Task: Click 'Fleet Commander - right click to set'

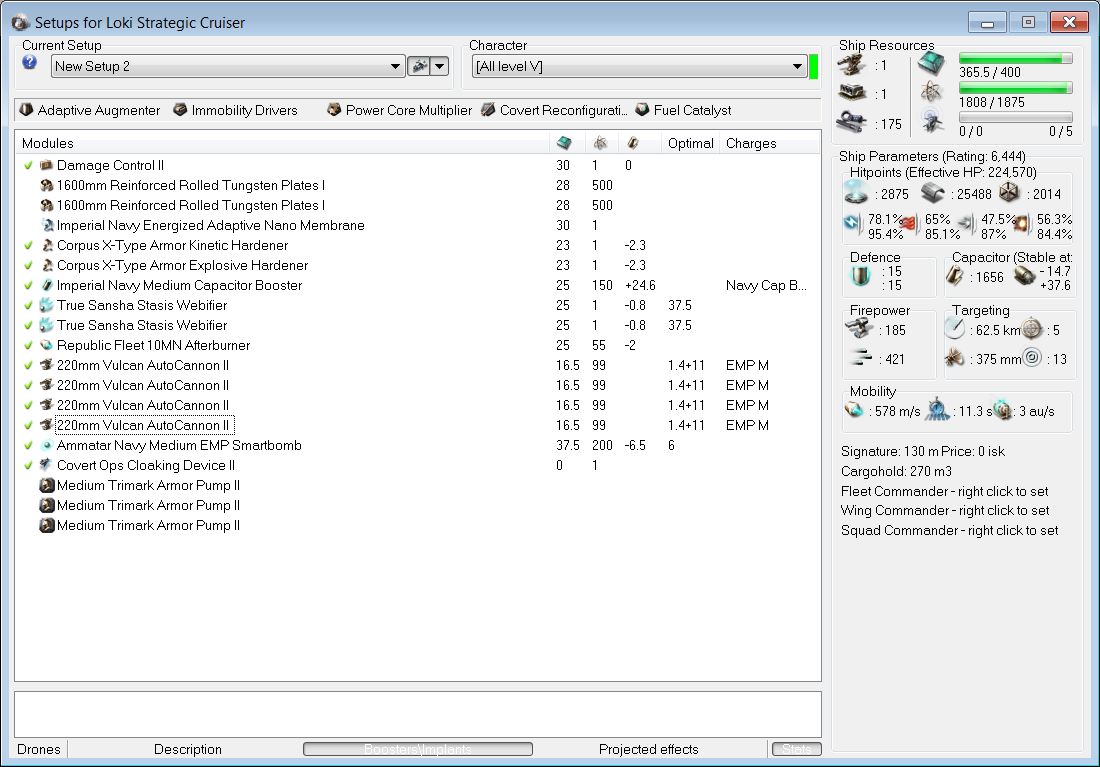Action: pos(944,491)
